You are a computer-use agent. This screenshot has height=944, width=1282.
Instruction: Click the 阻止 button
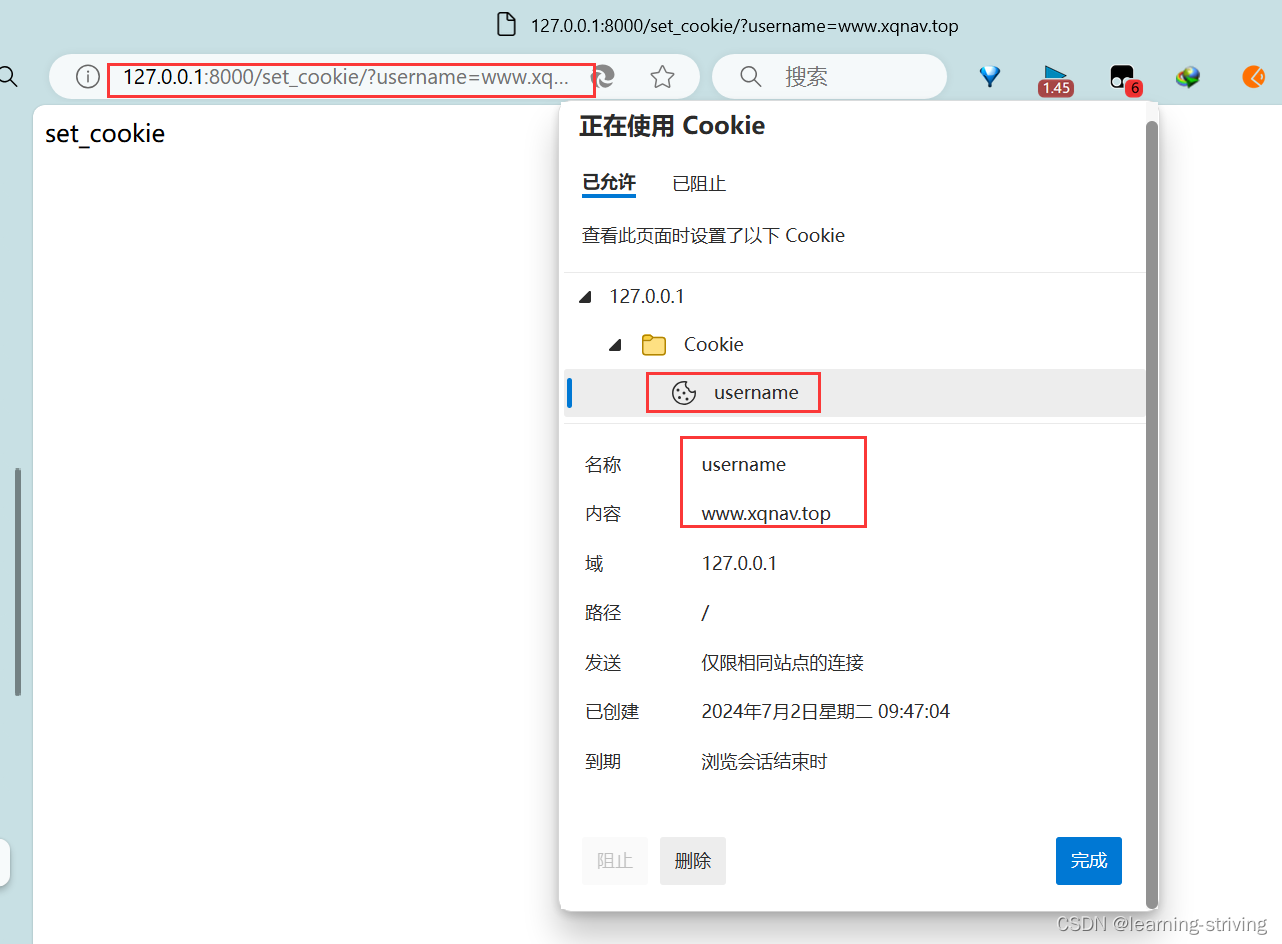pos(614,860)
